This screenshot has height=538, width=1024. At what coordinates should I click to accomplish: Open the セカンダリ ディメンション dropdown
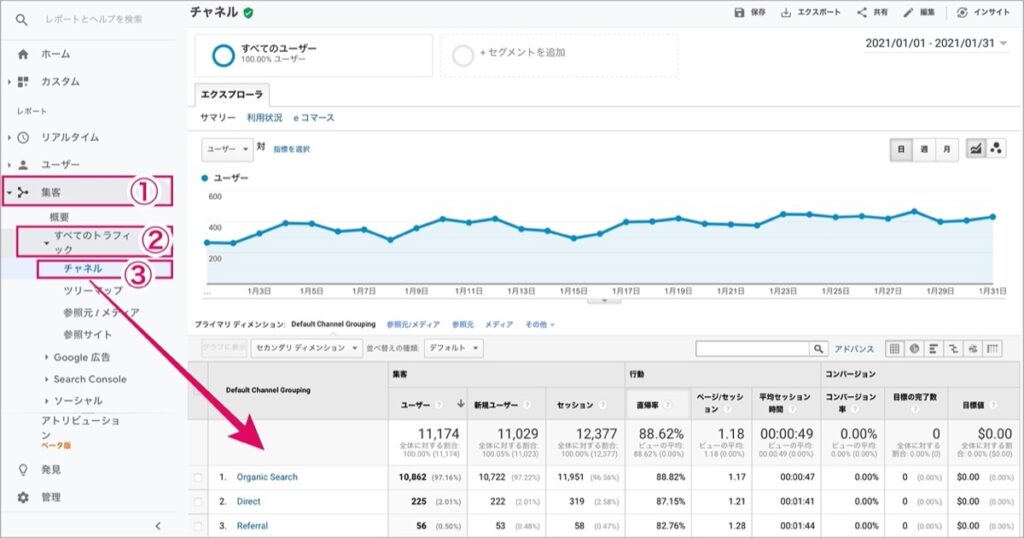tap(306, 348)
